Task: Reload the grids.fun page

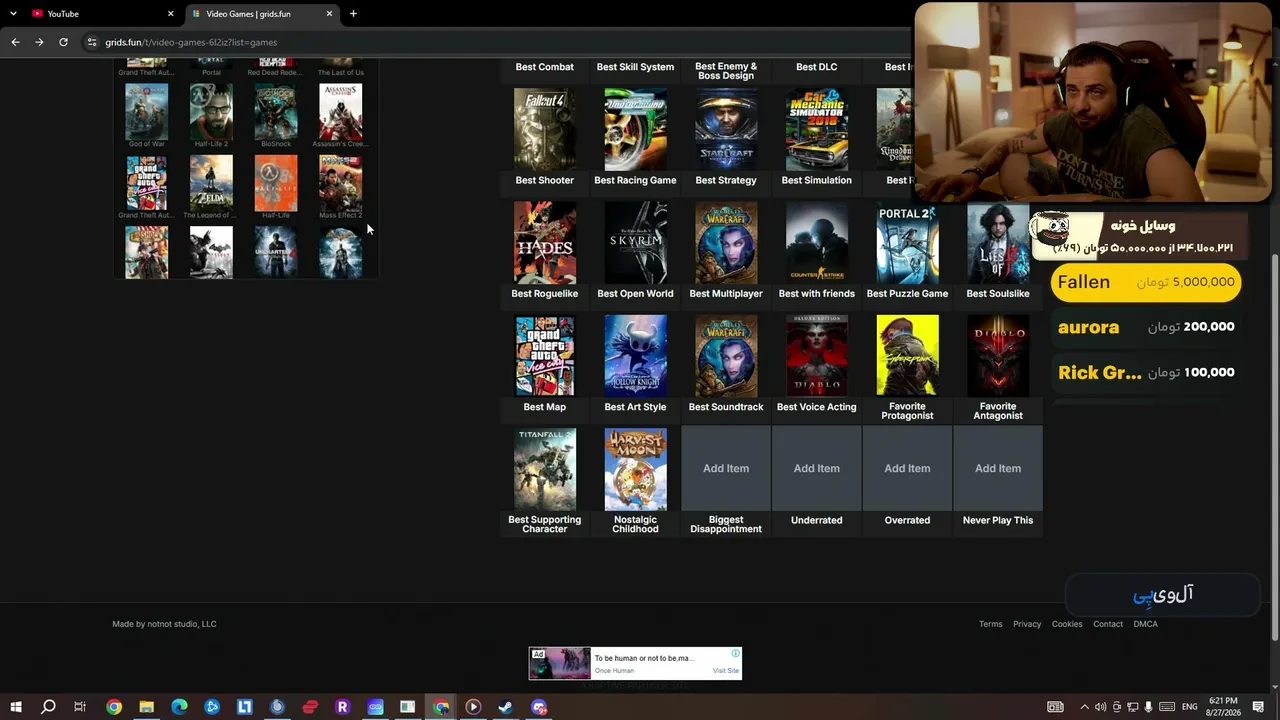Action: pos(63,42)
